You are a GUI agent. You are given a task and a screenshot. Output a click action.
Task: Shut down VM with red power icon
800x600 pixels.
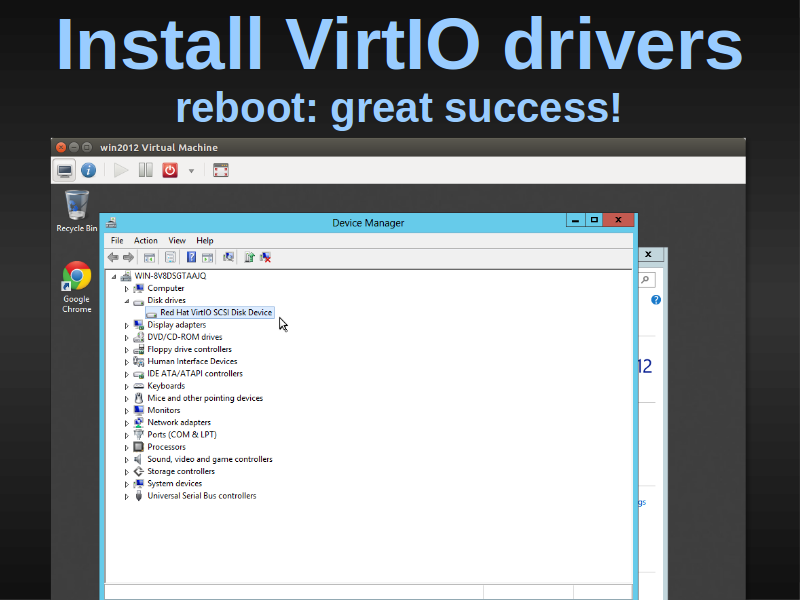pyautogui.click(x=170, y=170)
